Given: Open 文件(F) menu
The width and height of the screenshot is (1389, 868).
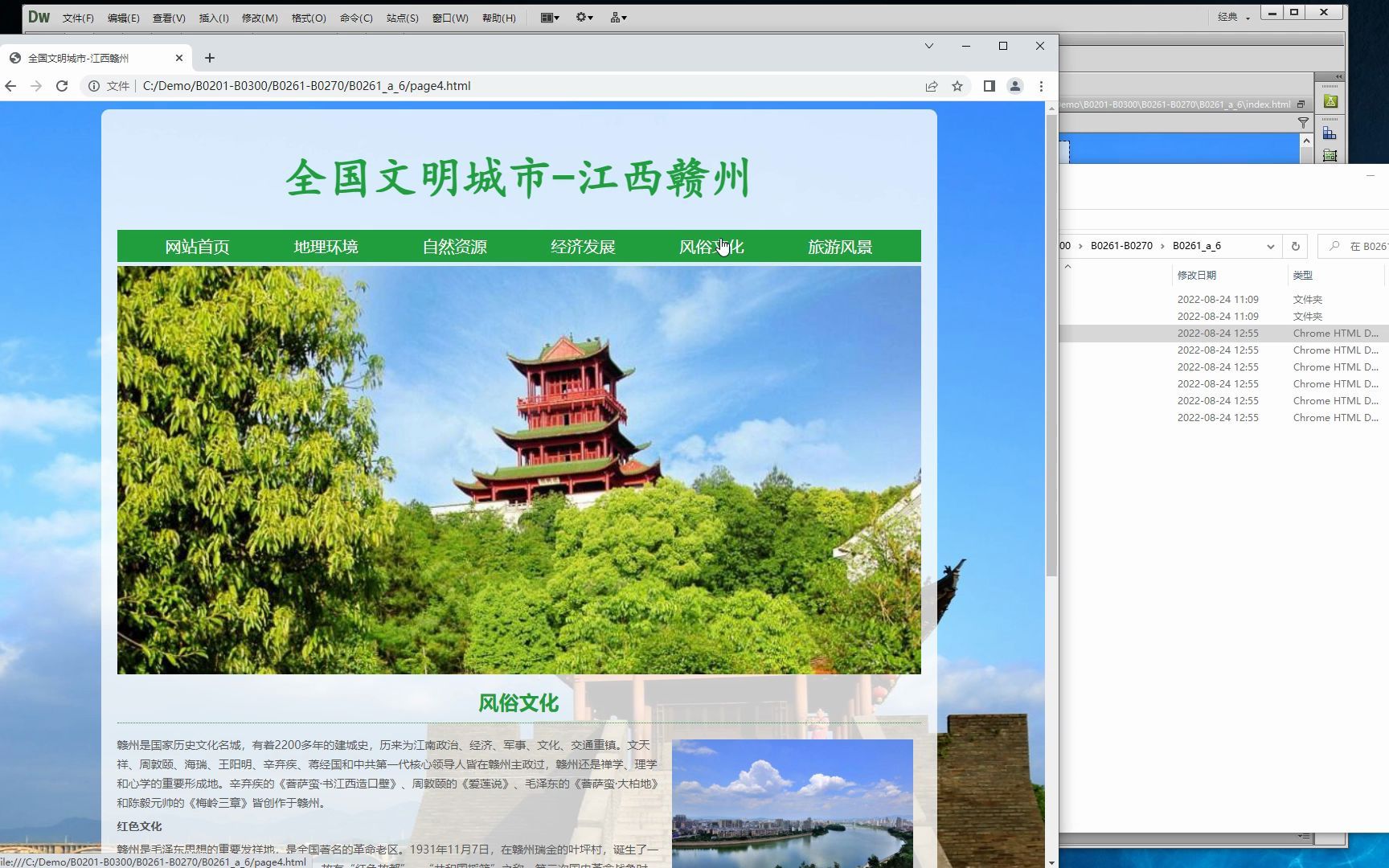Looking at the screenshot, I should 78,18.
